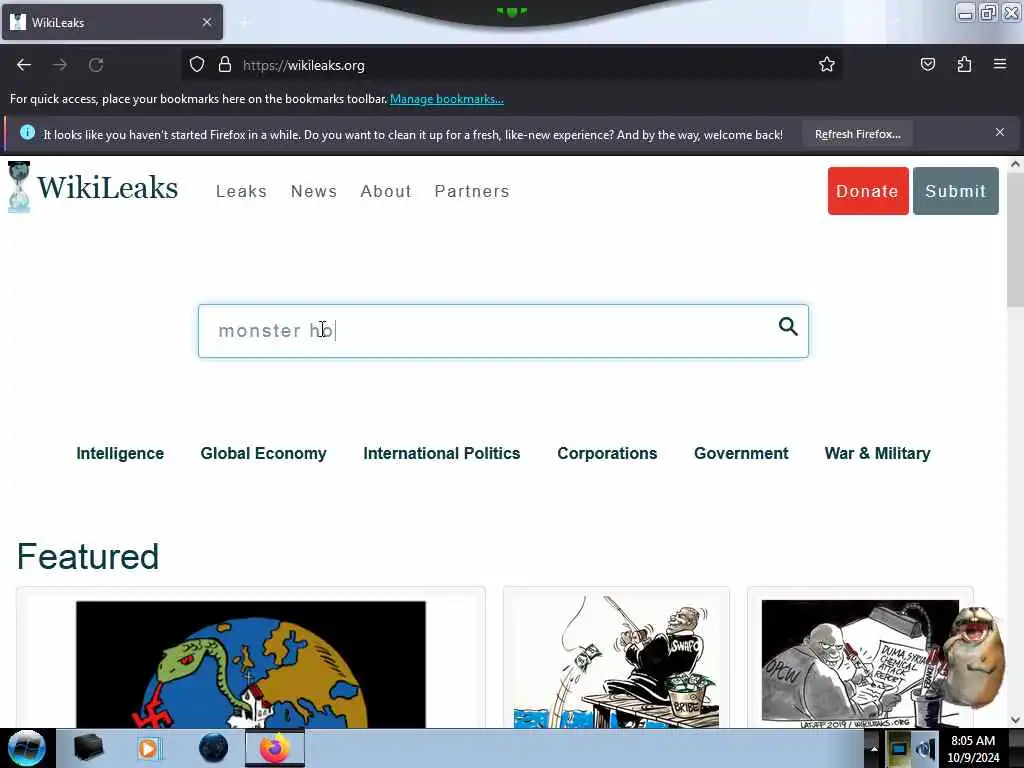Viewport: 1024px width, 768px height.
Task: Click the scrollbar up arrow
Action: coord(1015,165)
